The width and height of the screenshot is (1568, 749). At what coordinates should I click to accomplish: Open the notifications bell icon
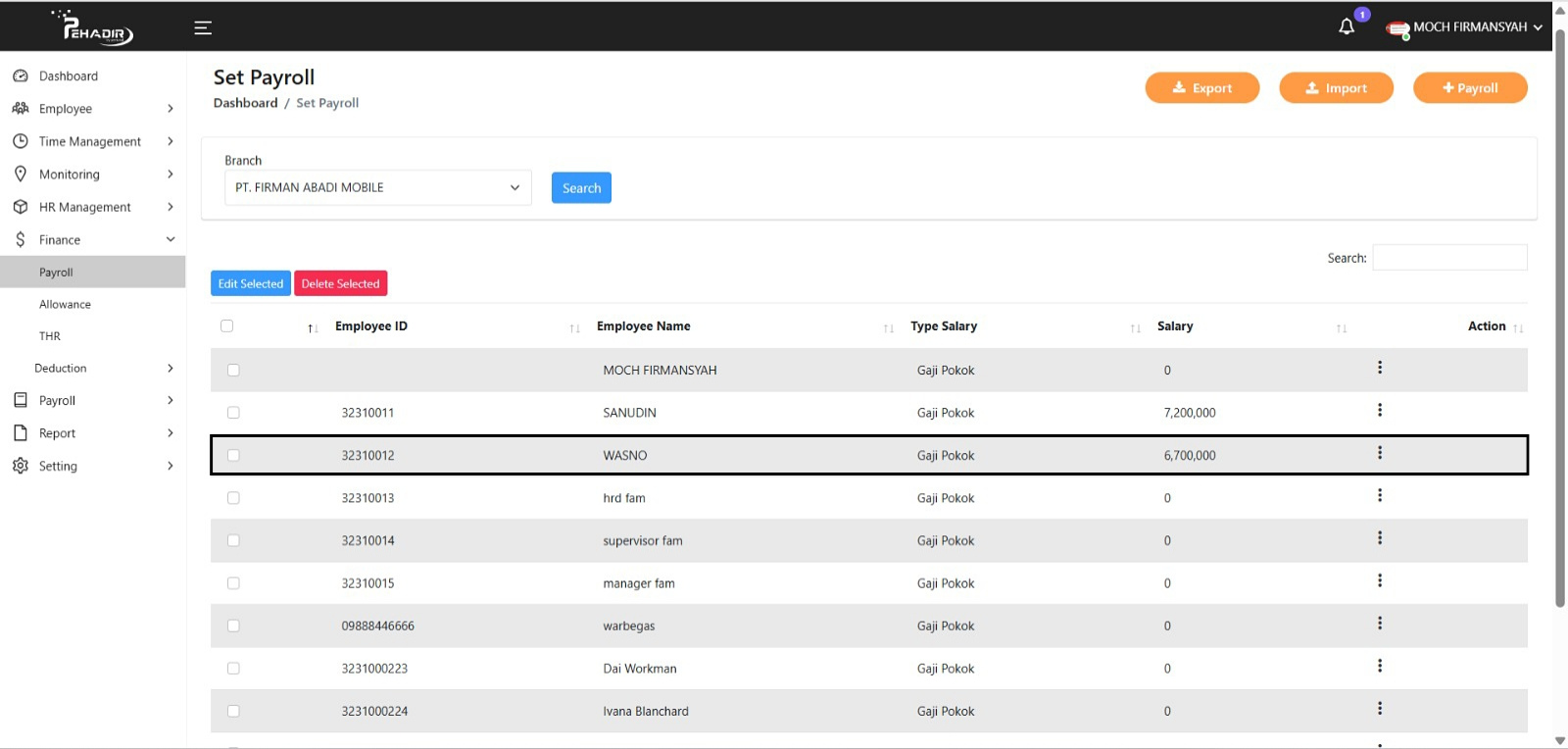1347,26
